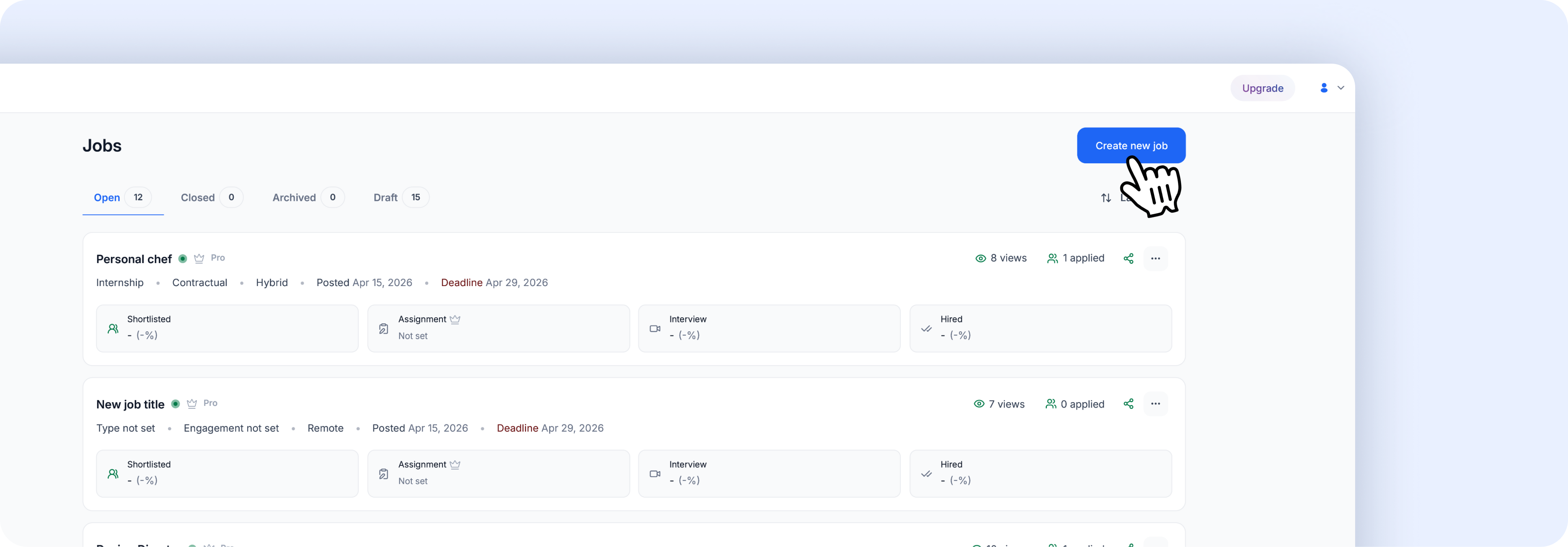
Task: Click the sort arrows icon
Action: (x=1106, y=198)
